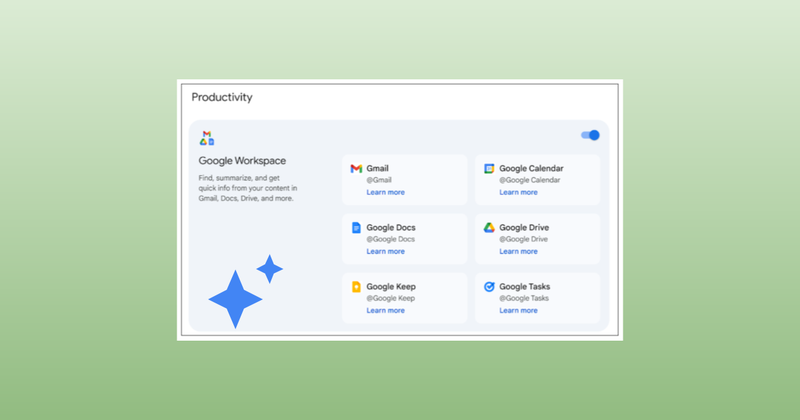The height and width of the screenshot is (420, 800).
Task: Click the Google Workspace heading
Action: point(242,161)
